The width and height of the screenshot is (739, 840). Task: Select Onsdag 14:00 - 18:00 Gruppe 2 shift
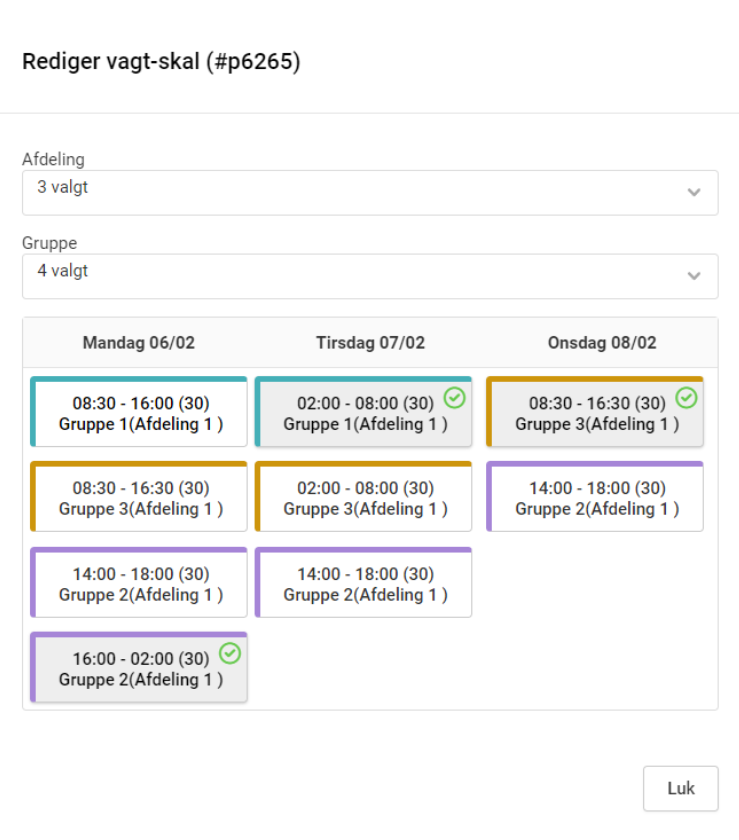(x=596, y=498)
